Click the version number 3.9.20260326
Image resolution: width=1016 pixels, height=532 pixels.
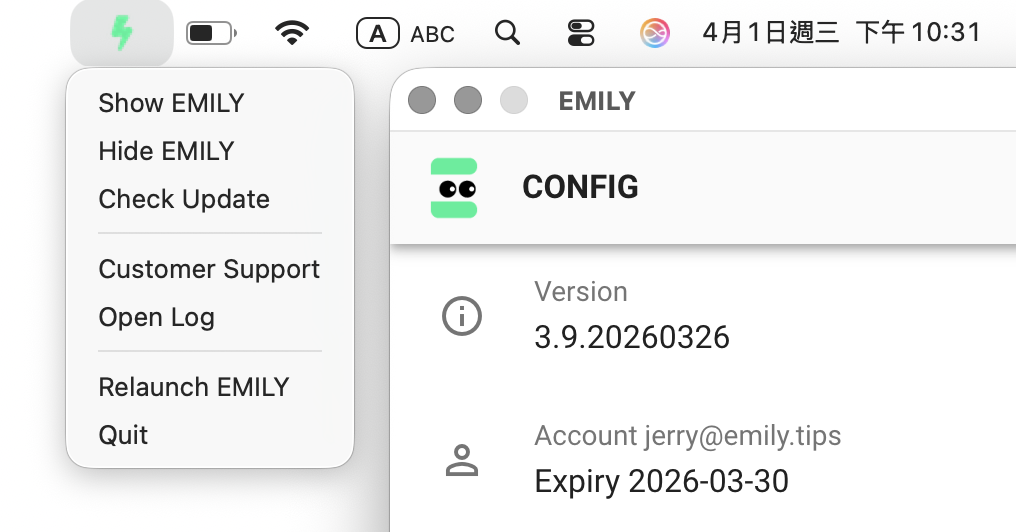click(x=632, y=337)
